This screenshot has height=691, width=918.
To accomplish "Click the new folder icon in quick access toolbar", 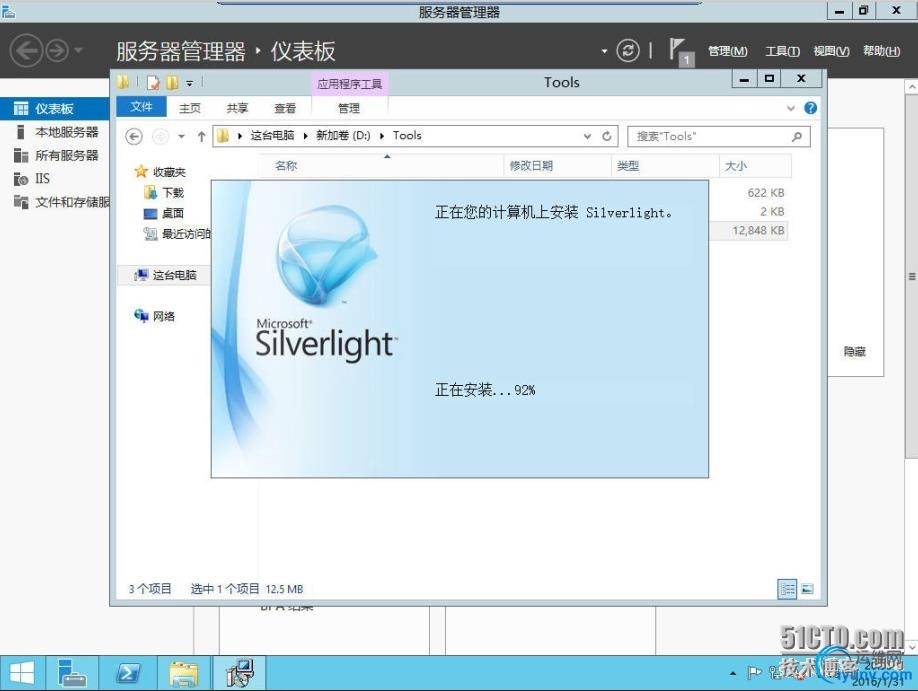I will 172,83.
